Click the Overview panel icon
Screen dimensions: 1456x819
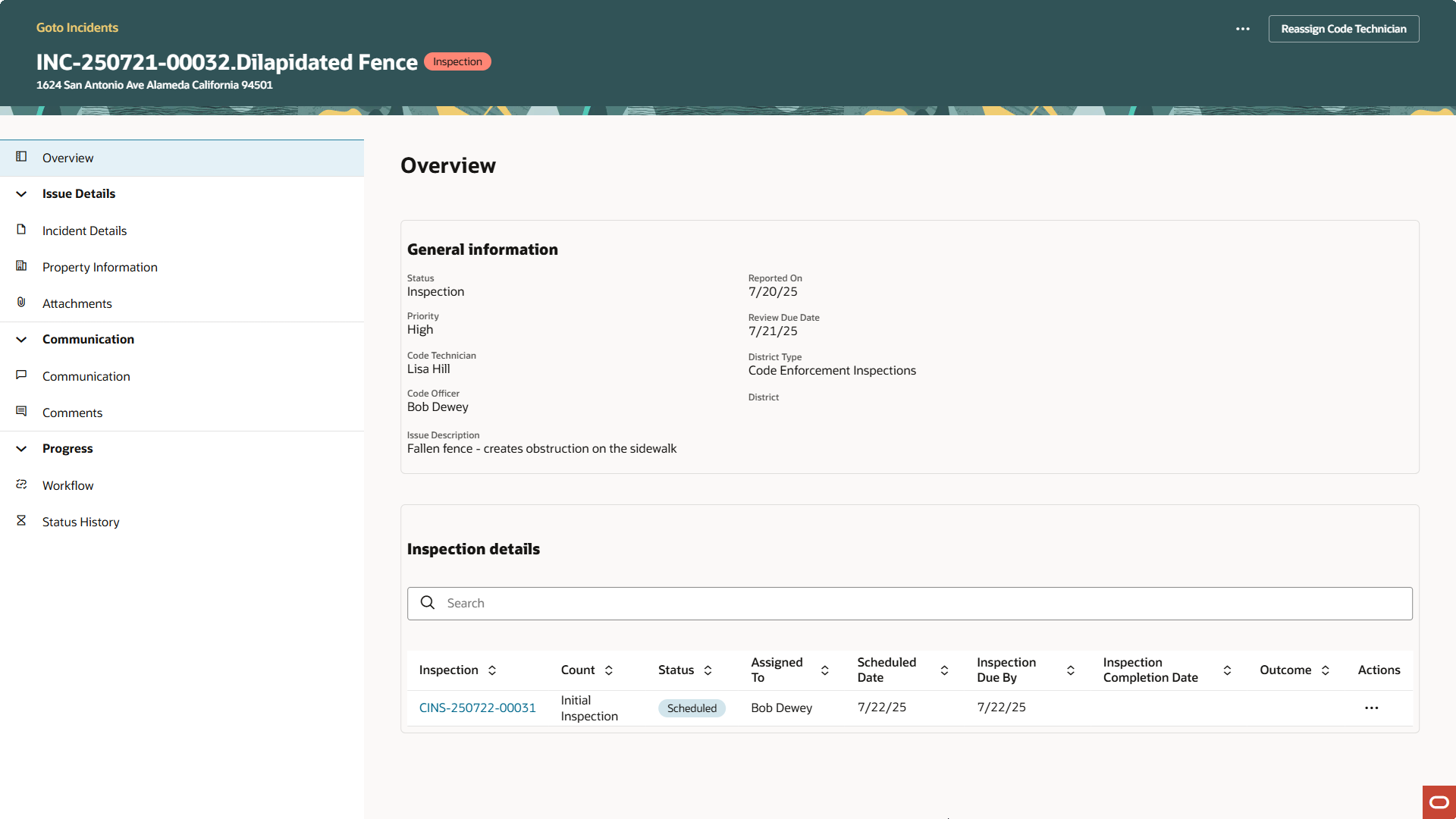tap(21, 157)
